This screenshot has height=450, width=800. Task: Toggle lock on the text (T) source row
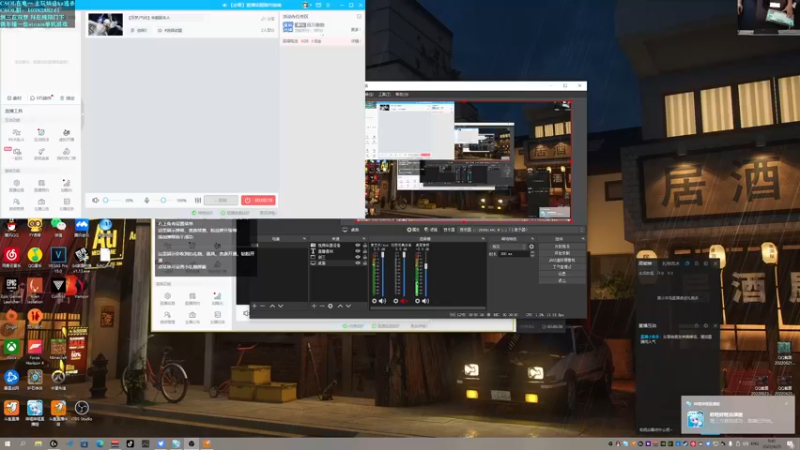365,252
